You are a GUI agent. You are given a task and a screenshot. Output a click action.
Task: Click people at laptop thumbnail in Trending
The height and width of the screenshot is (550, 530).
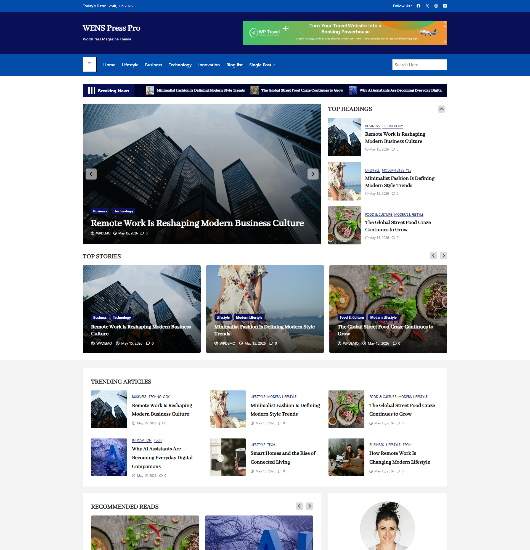click(346, 457)
